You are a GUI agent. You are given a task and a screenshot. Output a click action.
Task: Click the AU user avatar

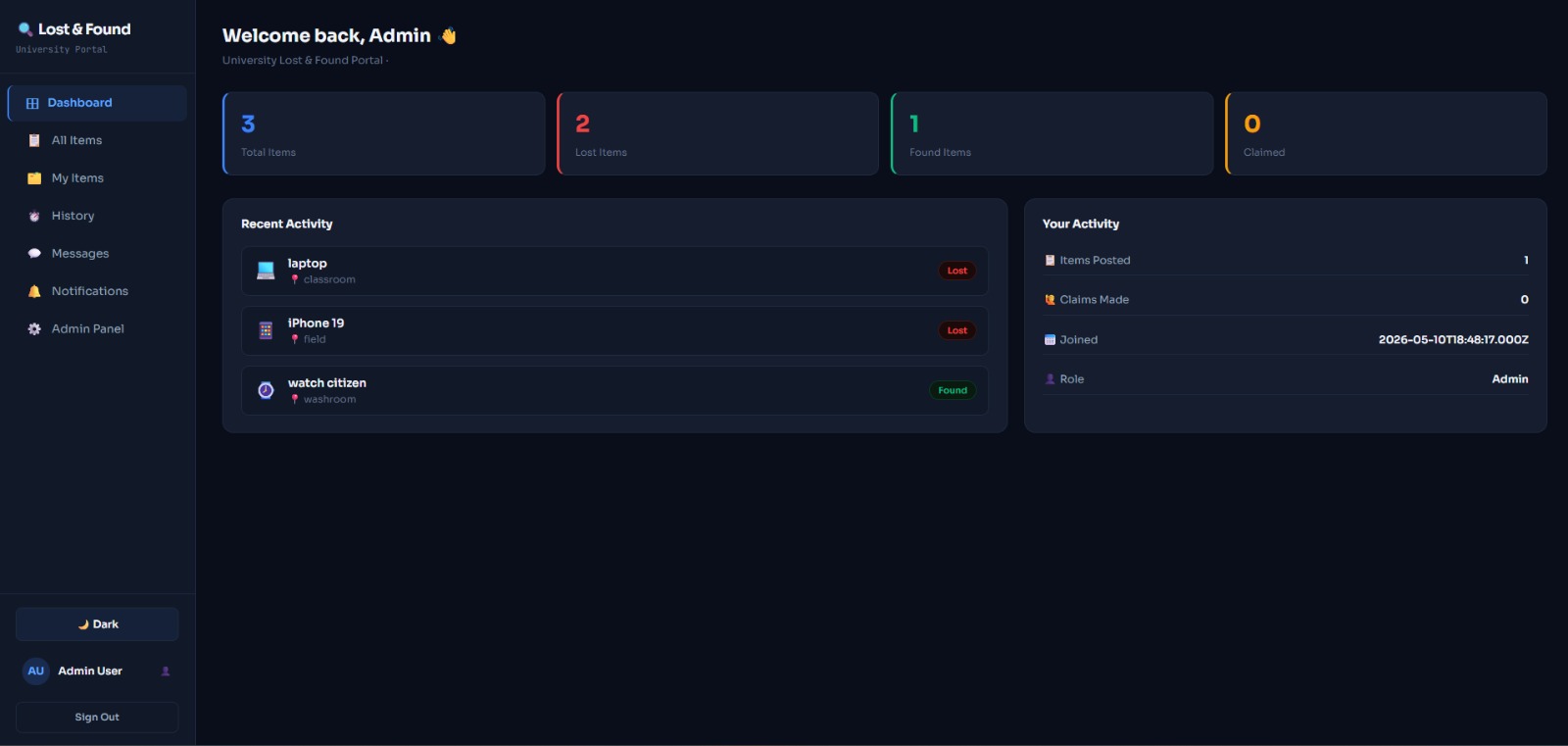(36, 671)
